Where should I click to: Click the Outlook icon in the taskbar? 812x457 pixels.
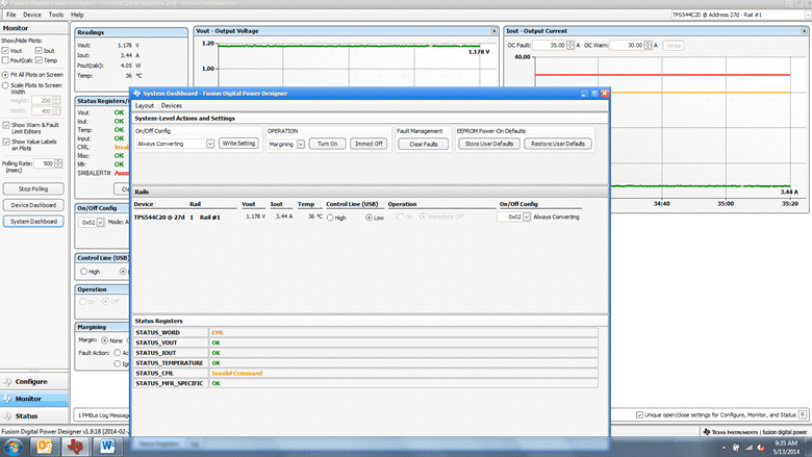pos(45,446)
